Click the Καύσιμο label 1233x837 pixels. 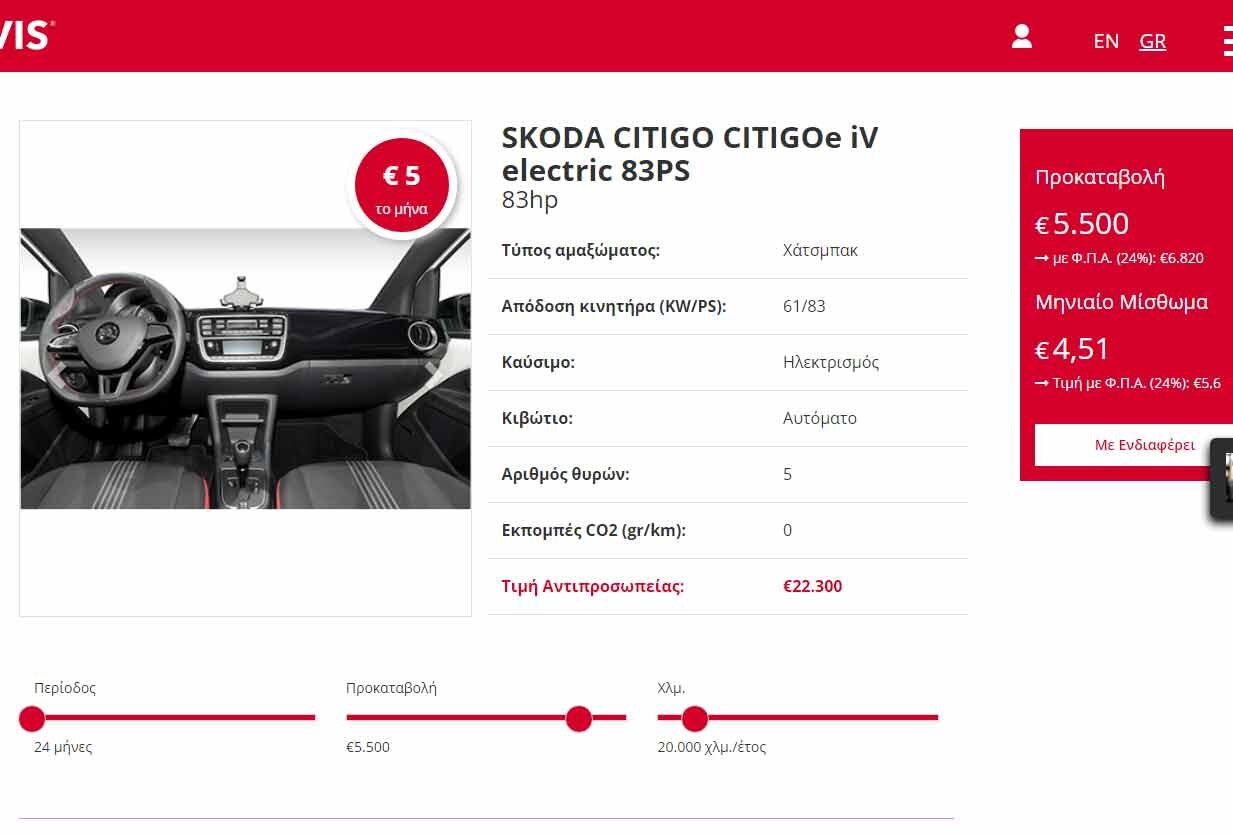(x=538, y=362)
